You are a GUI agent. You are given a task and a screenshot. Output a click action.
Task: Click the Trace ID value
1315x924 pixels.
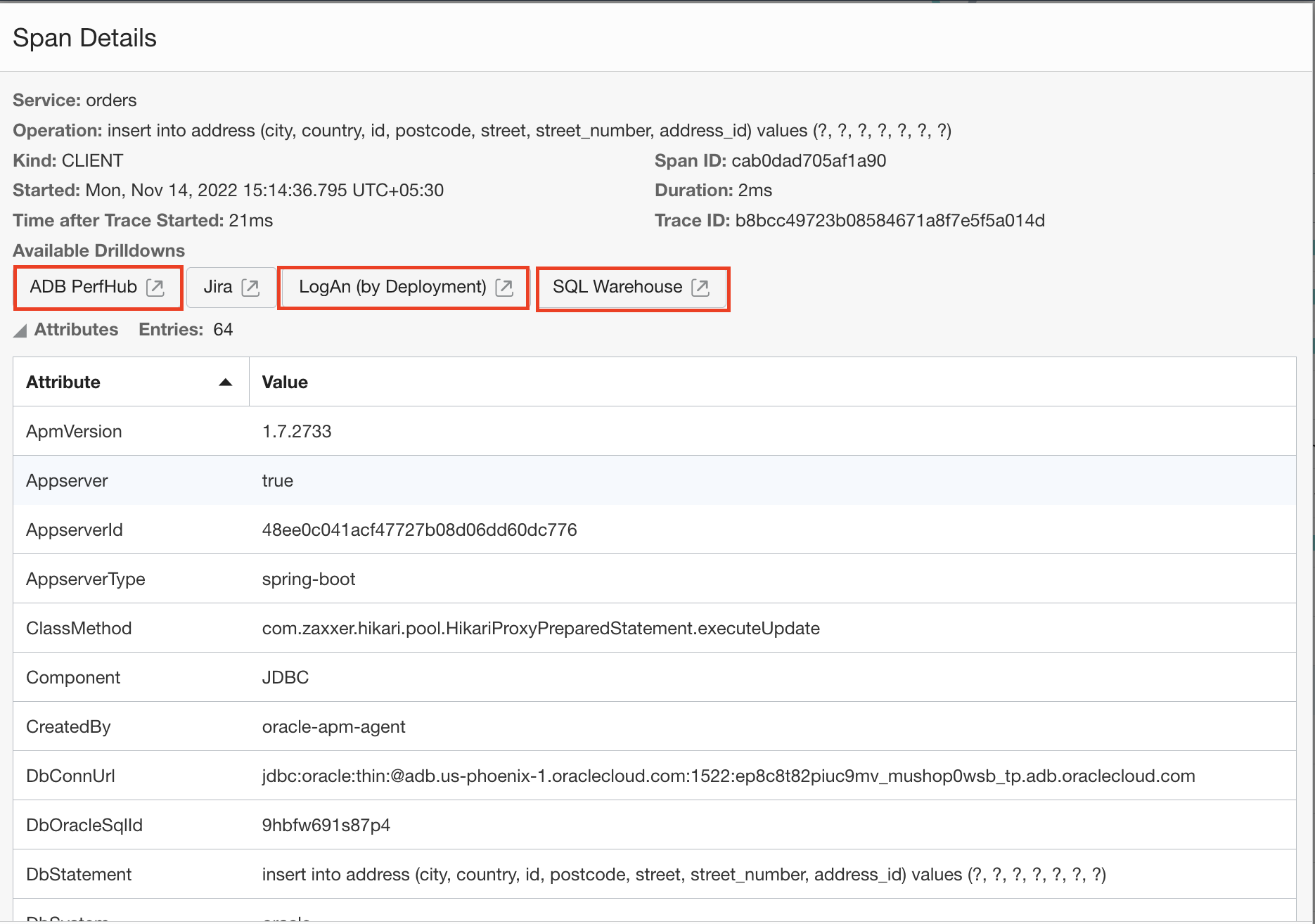(x=890, y=221)
